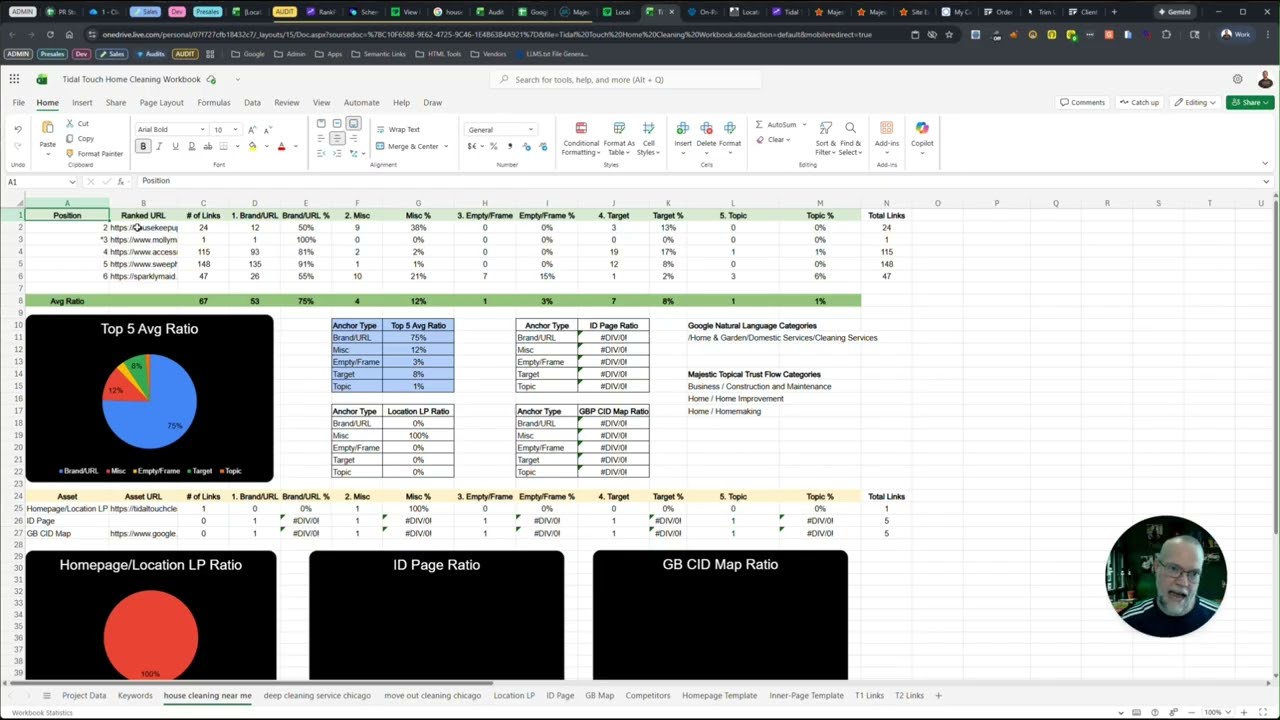1280x720 pixels.
Task: Open the Editing mode dropdown
Action: [x=1195, y=102]
